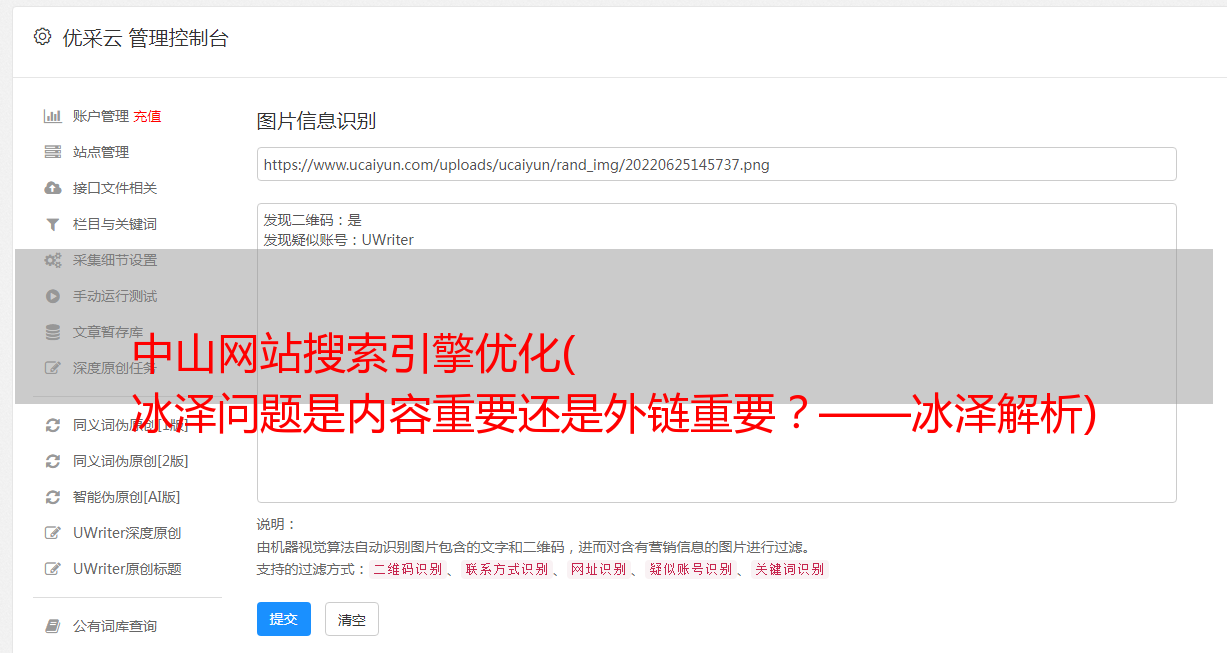Click the image URL input field

tap(716, 164)
